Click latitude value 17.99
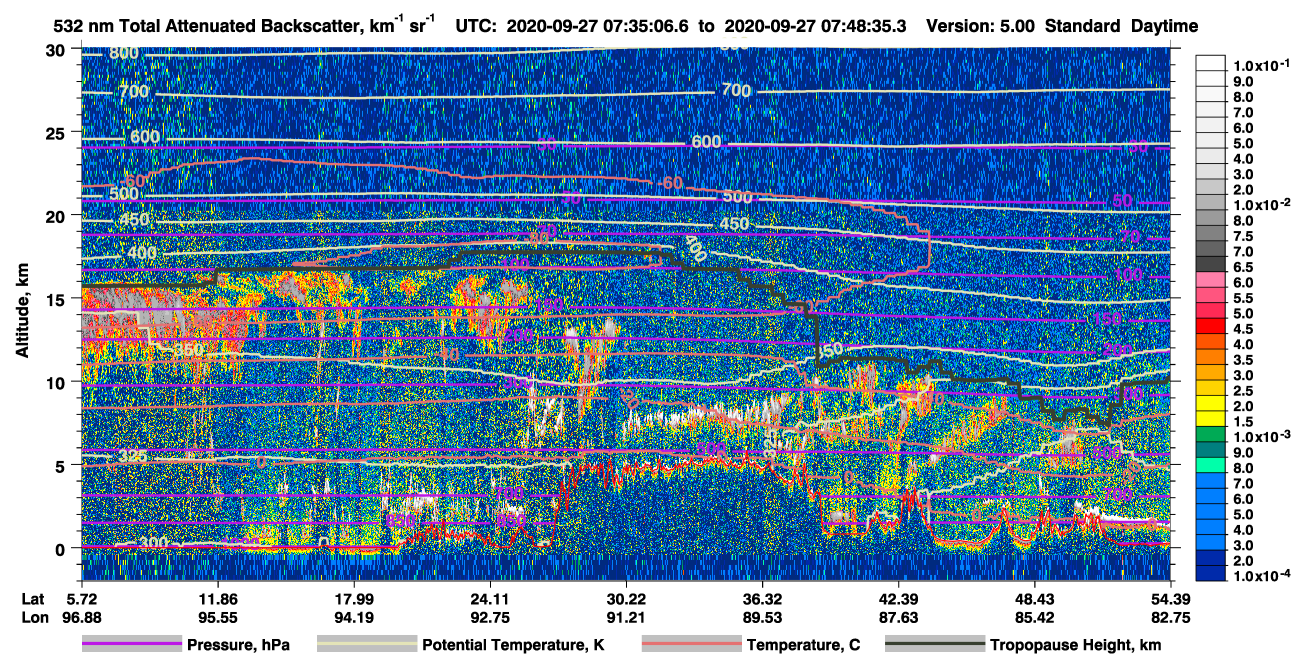1300x667 pixels. (353, 598)
